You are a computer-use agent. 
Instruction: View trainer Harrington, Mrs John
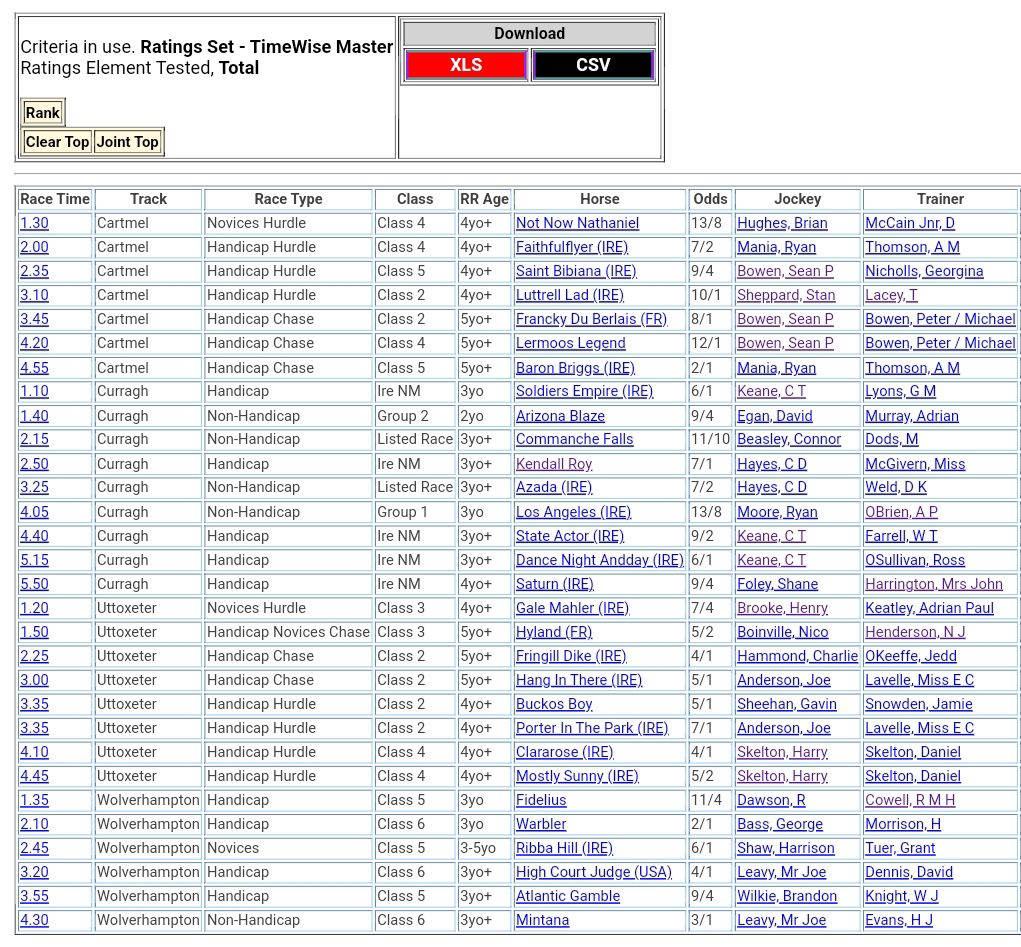933,584
